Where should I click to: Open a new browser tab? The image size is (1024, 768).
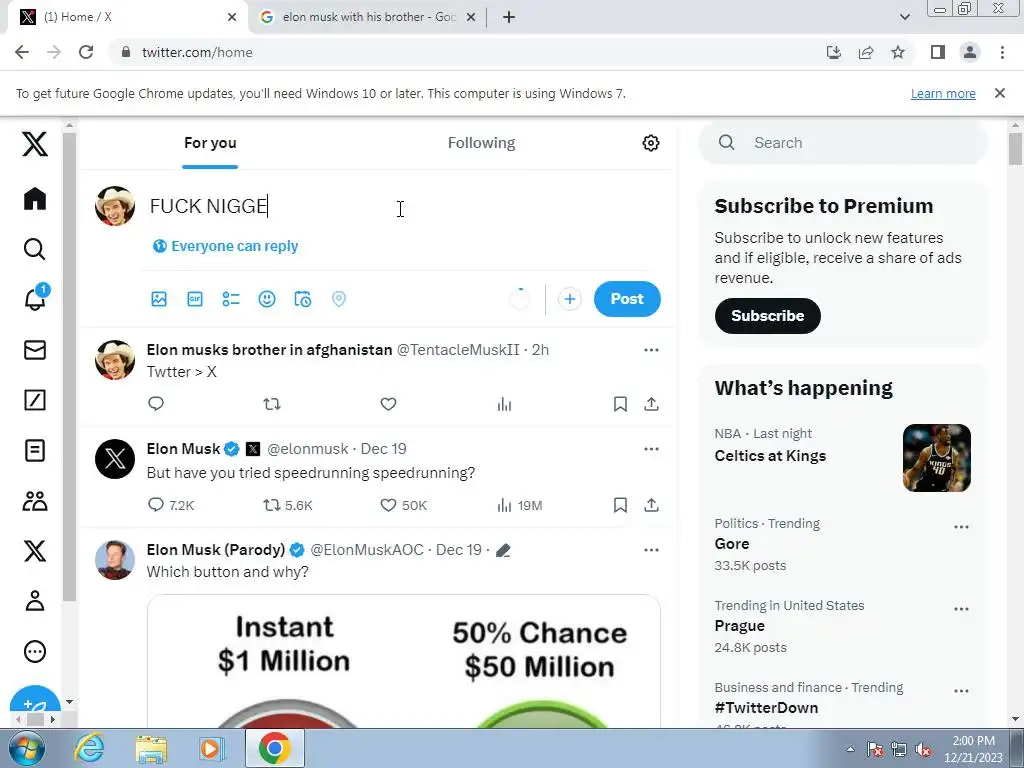(x=509, y=17)
